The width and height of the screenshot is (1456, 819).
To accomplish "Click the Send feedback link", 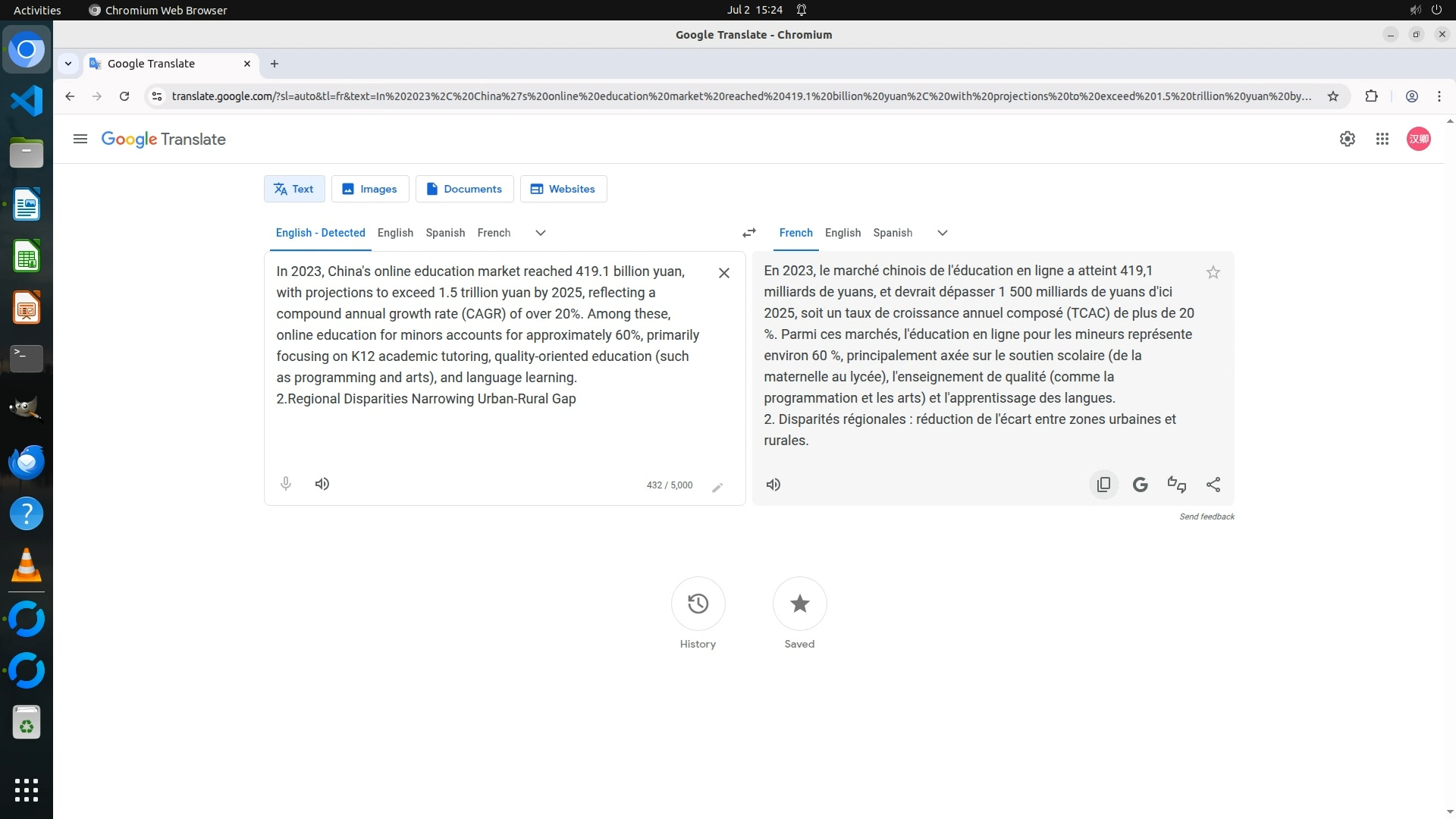I will pos(1206,516).
